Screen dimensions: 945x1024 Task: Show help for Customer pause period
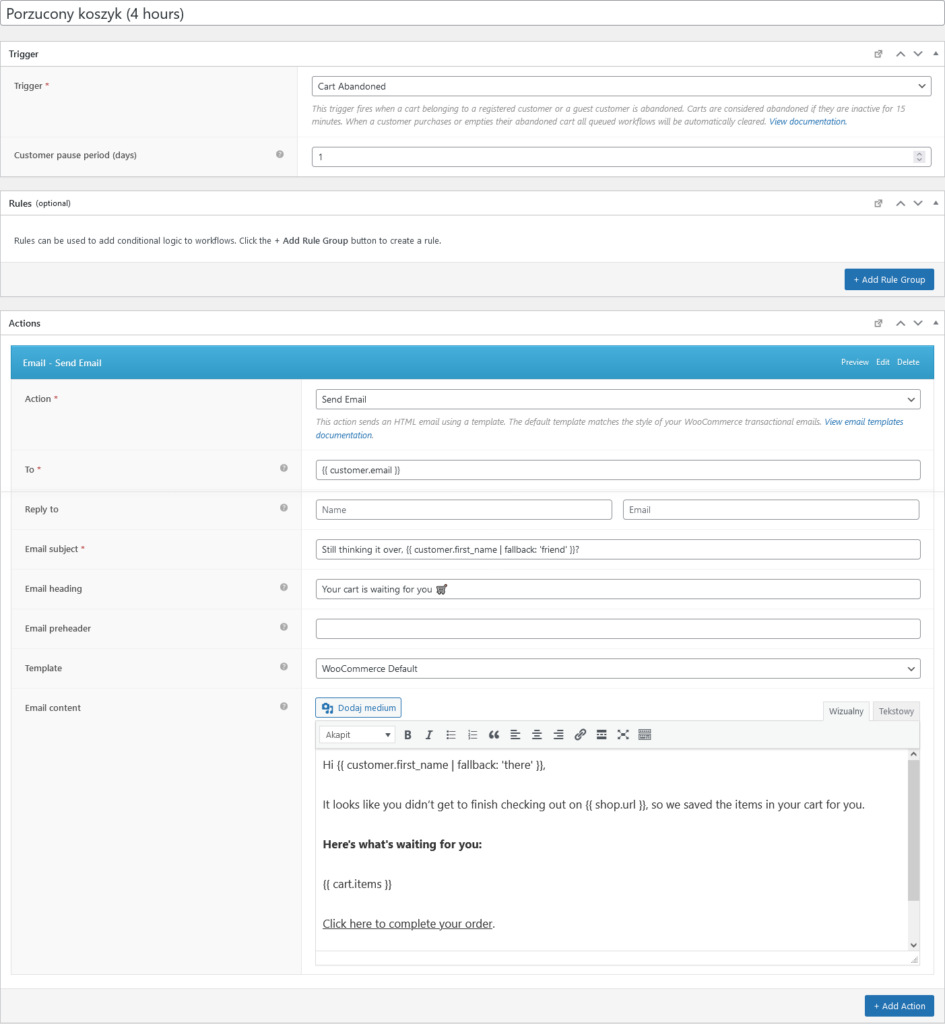(280, 154)
